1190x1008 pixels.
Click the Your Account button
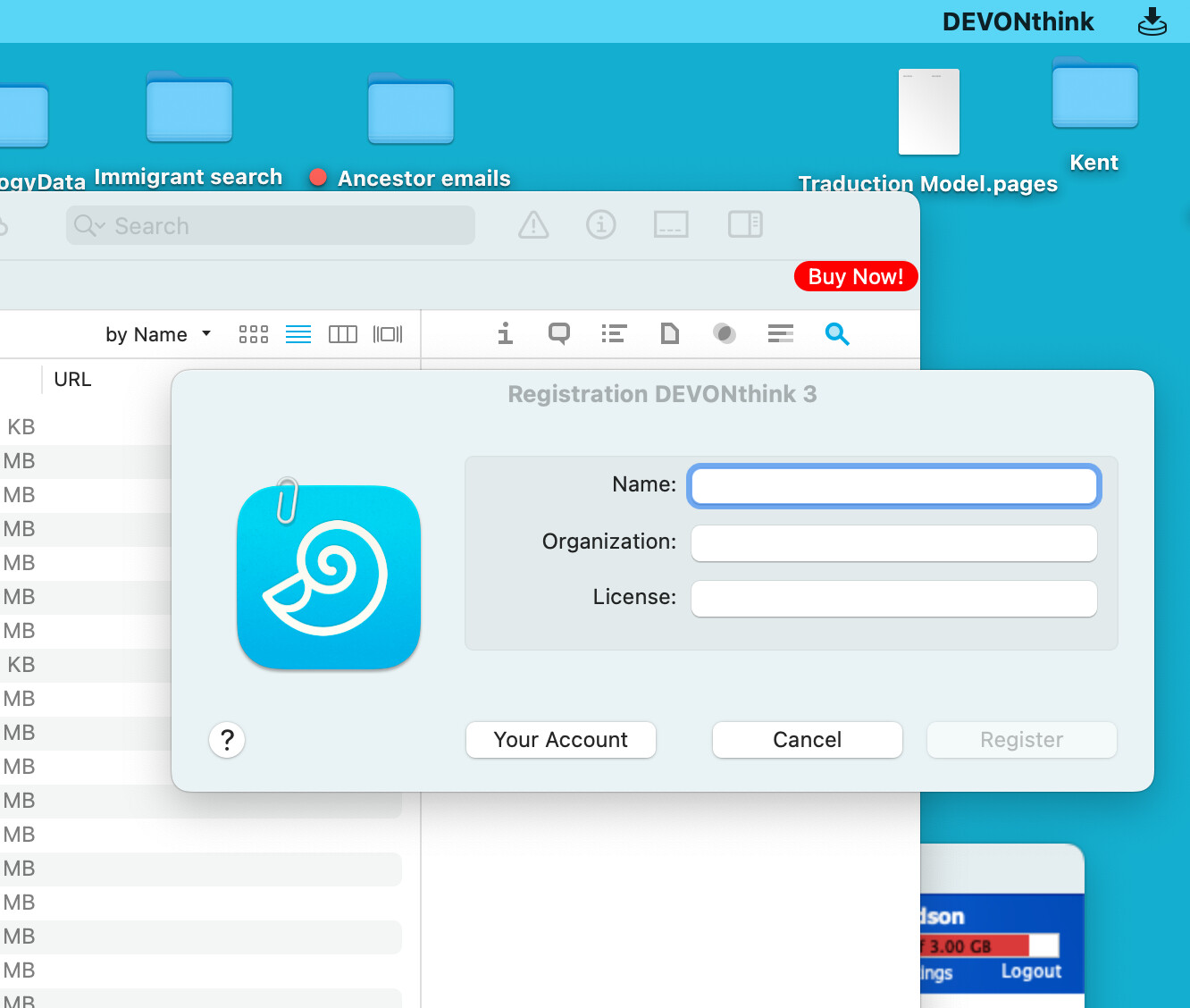pyautogui.click(x=561, y=740)
